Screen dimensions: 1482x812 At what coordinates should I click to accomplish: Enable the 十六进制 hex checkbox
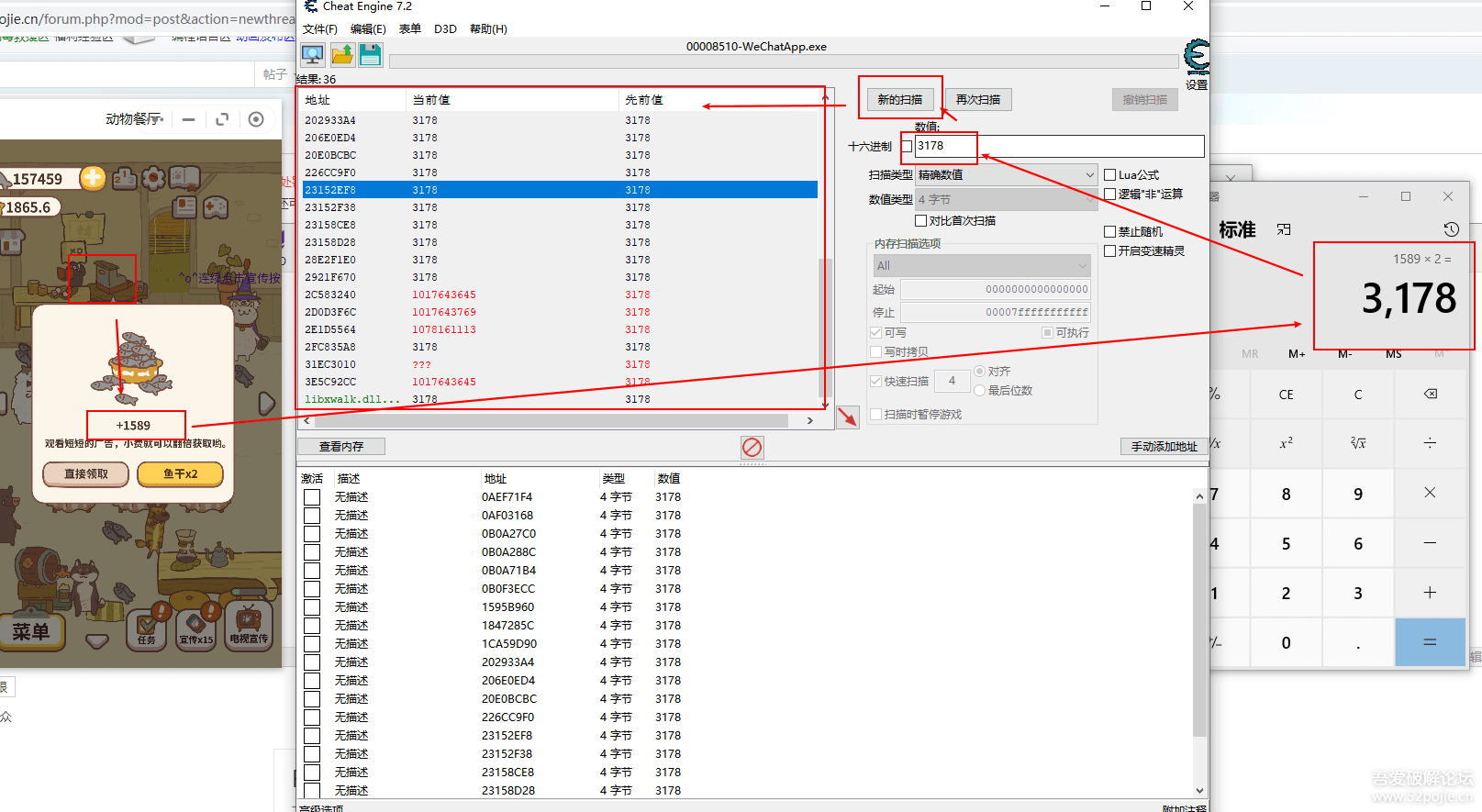point(907,147)
